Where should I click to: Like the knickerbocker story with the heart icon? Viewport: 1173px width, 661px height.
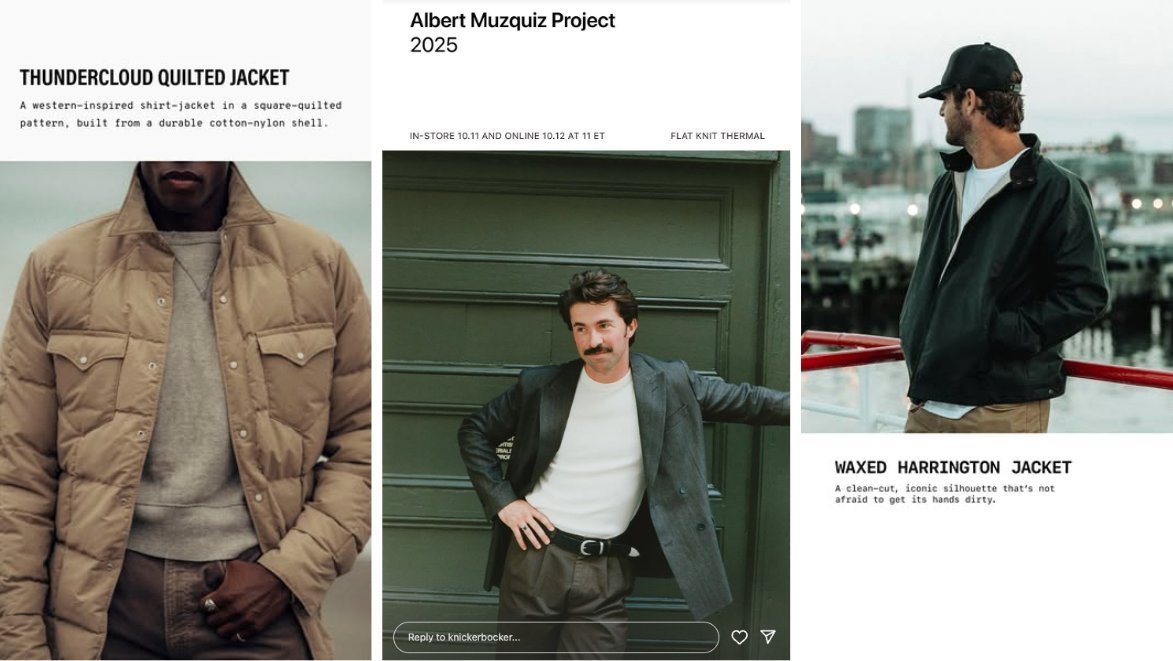coord(739,637)
